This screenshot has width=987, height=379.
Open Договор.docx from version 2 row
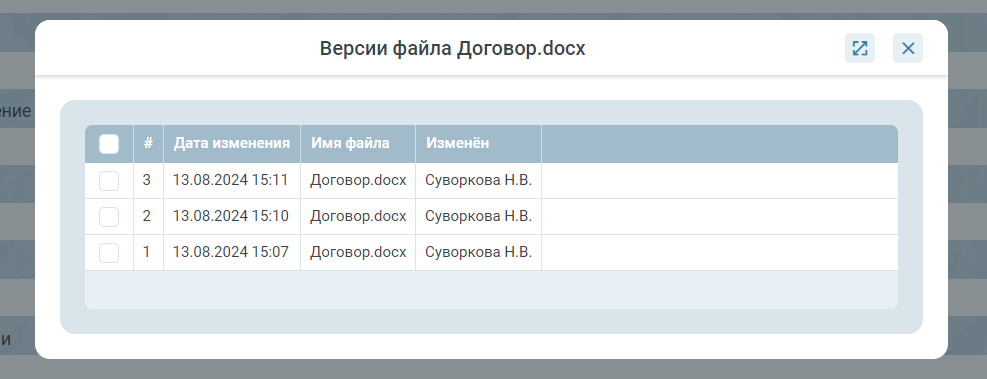click(x=358, y=216)
